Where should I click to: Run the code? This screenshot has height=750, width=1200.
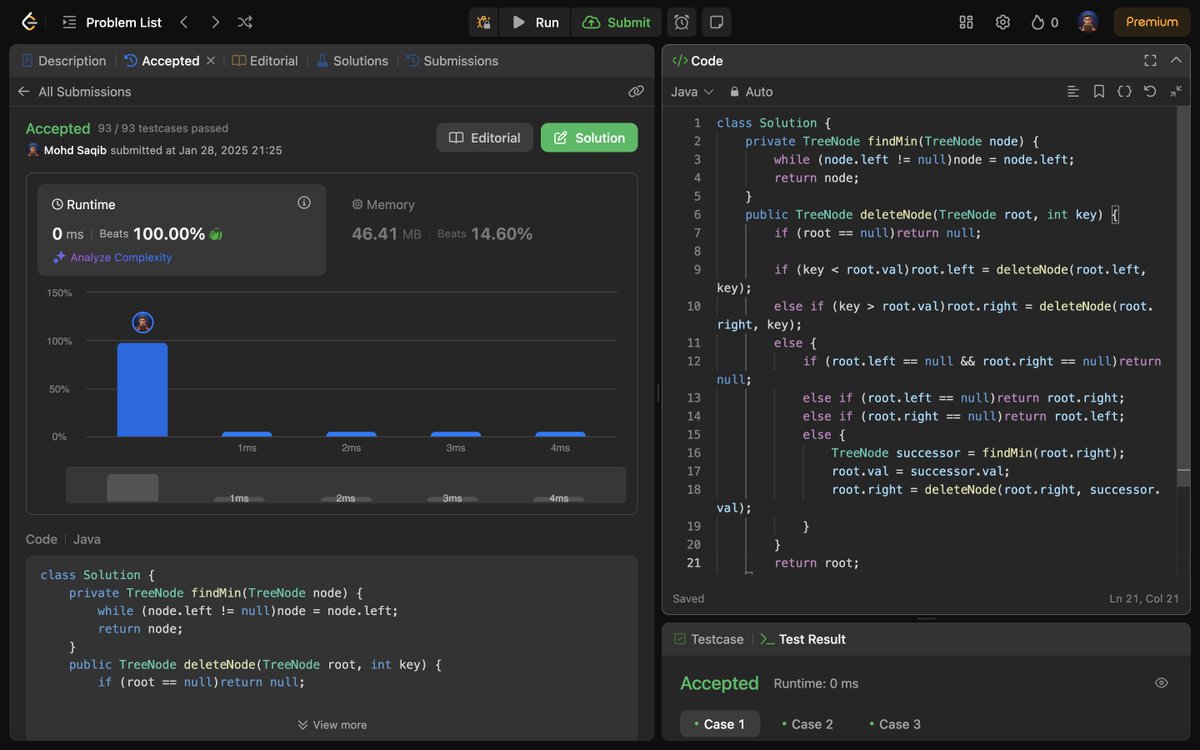535,22
